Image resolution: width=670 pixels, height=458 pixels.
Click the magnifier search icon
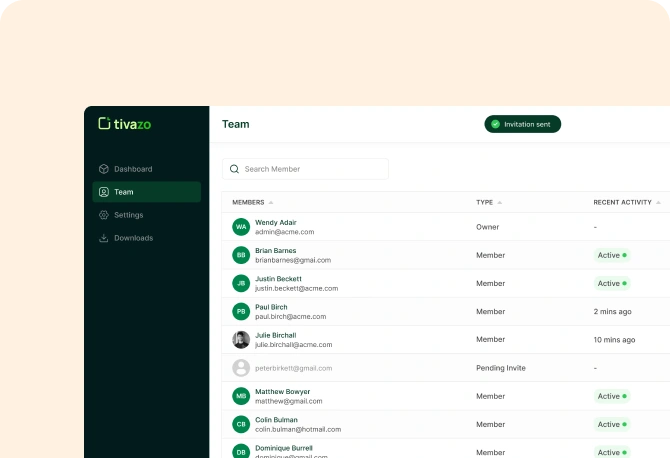pyautogui.click(x=235, y=169)
